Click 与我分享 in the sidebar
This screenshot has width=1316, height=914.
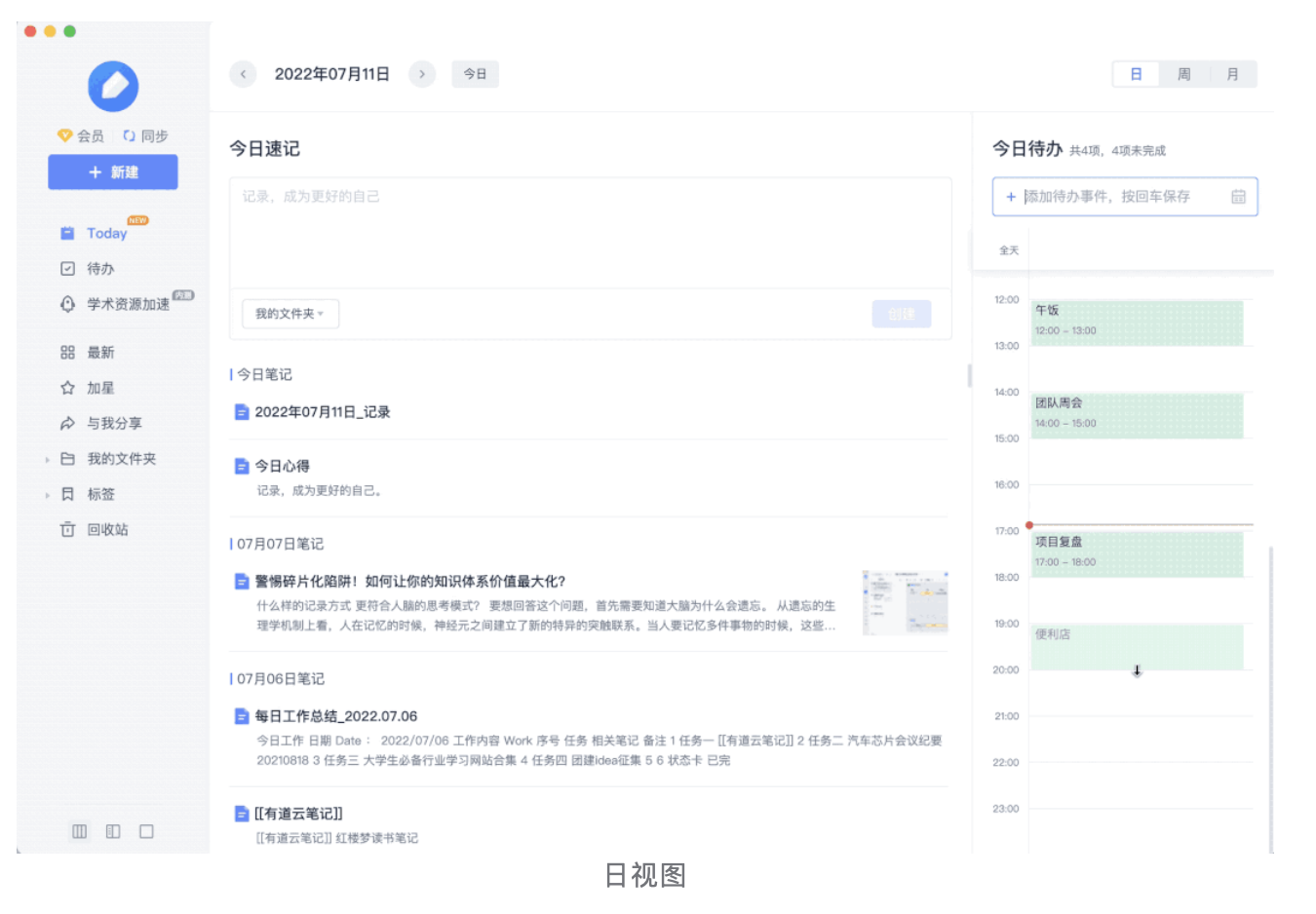114,423
